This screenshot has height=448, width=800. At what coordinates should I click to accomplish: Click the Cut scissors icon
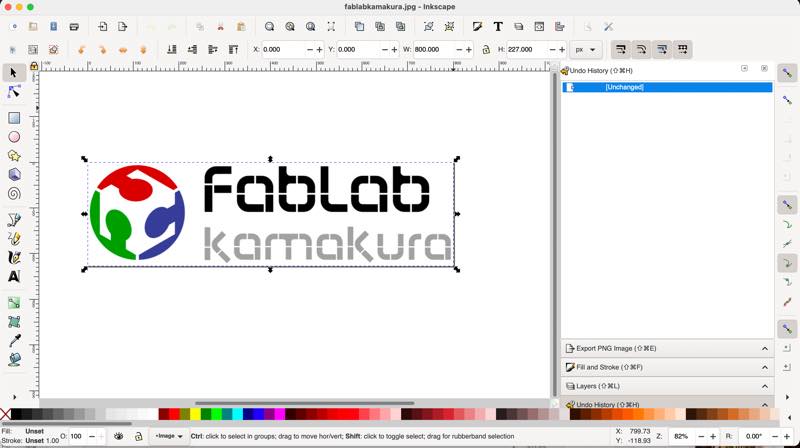[x=221, y=27]
